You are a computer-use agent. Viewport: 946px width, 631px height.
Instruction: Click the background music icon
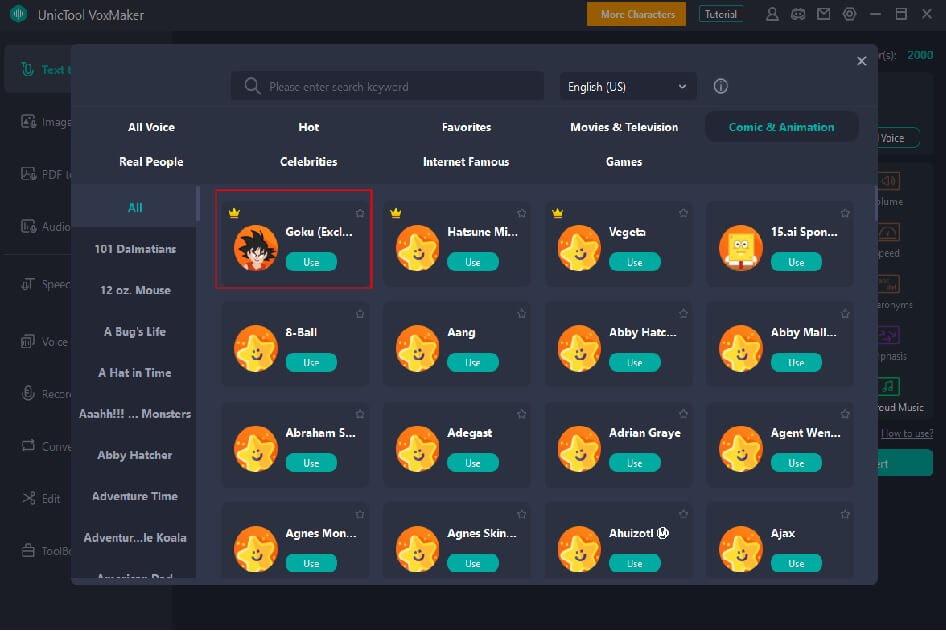(x=887, y=386)
